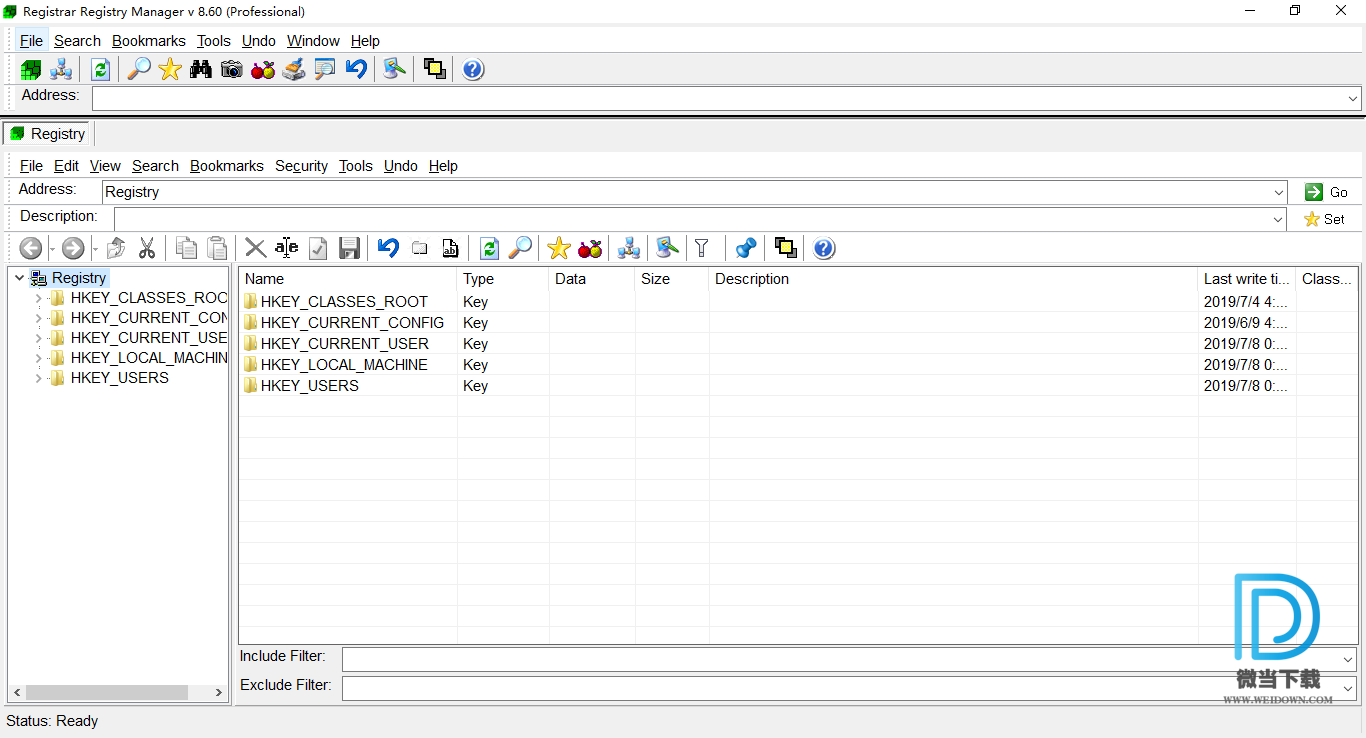Click the scissors Cut icon
This screenshot has height=738, width=1366.
tap(147, 248)
